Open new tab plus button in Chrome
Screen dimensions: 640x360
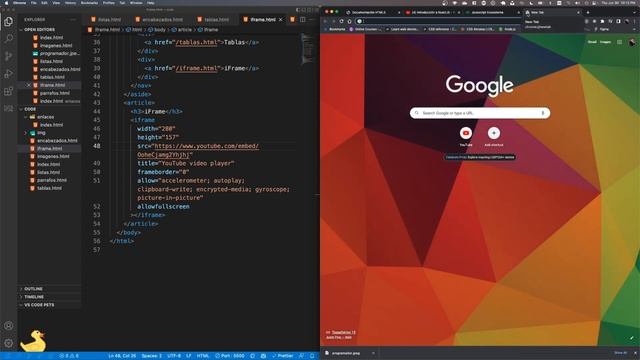pyautogui.click(x=588, y=12)
